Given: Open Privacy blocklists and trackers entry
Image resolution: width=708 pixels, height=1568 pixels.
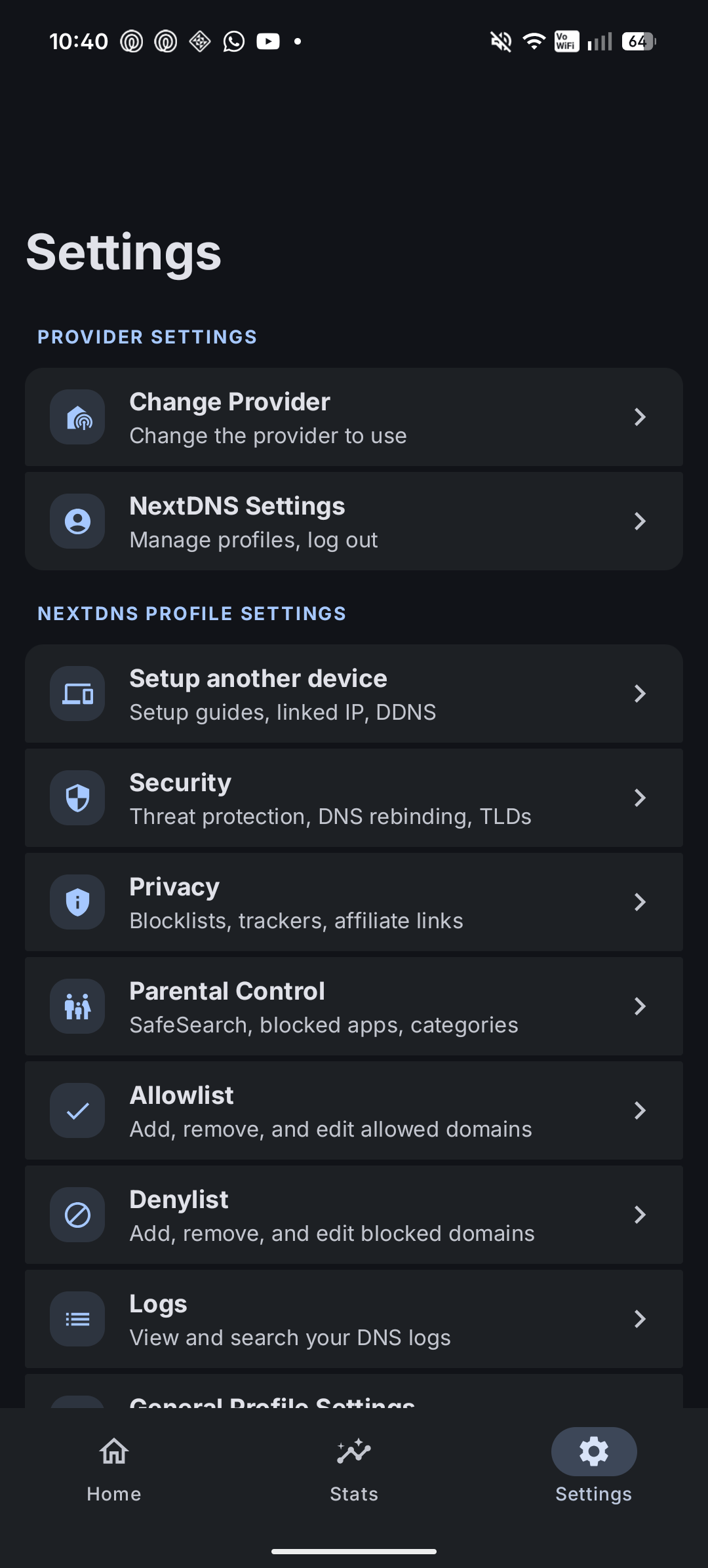Looking at the screenshot, I should pos(354,903).
